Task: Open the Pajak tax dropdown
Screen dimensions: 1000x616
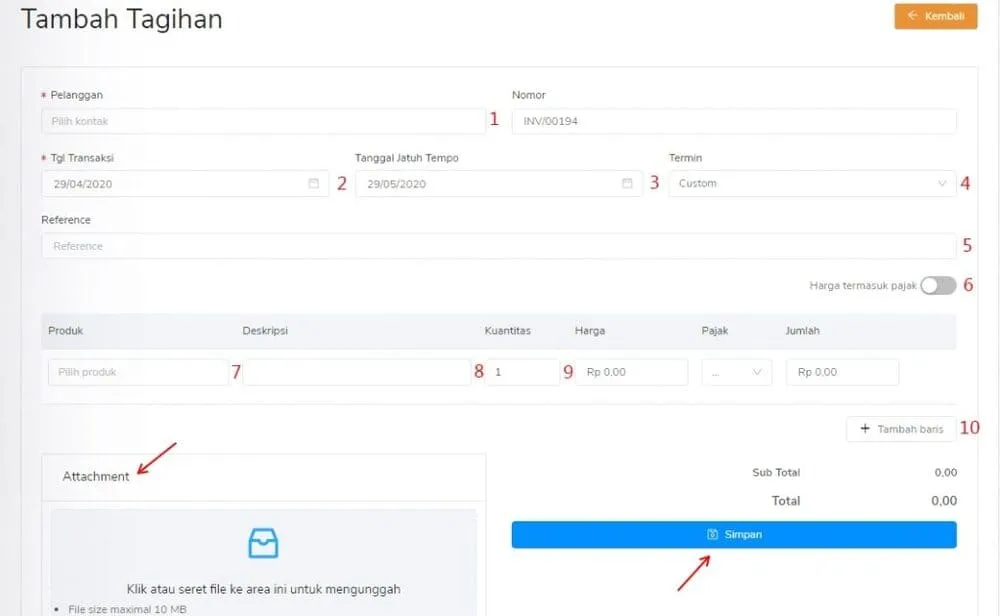Action: point(735,371)
